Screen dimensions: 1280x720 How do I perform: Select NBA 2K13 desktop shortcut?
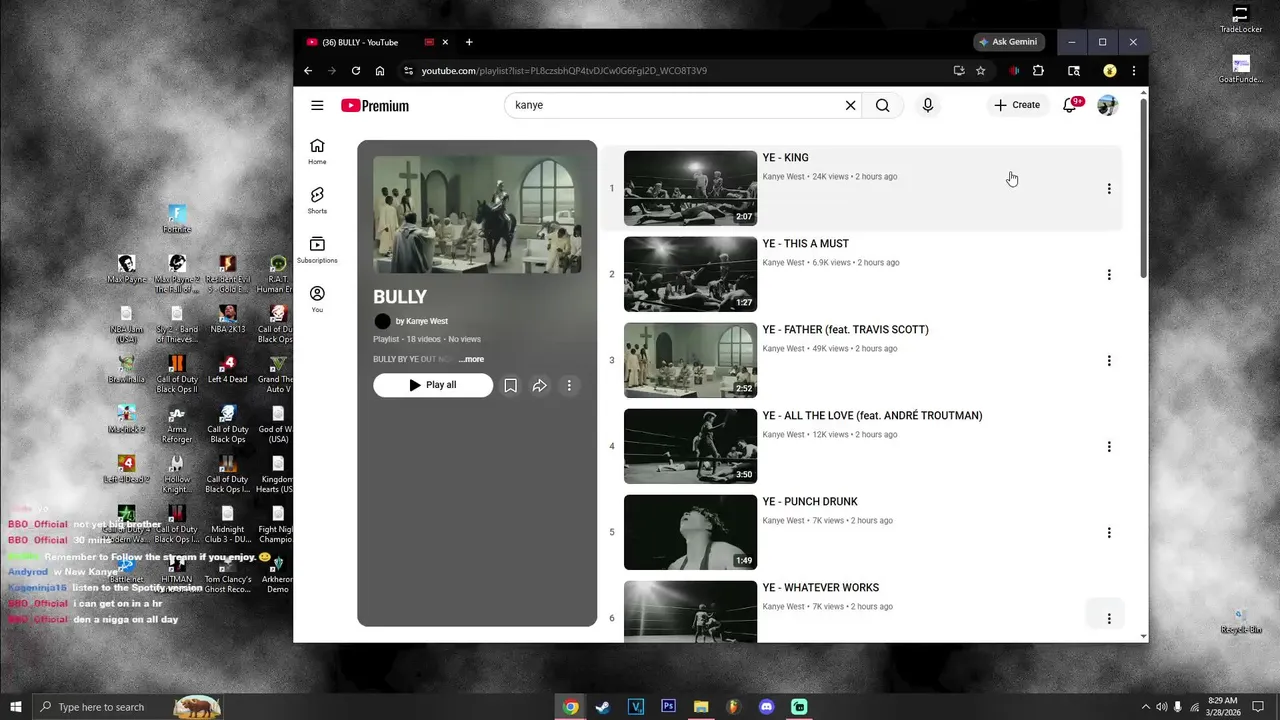227,320
